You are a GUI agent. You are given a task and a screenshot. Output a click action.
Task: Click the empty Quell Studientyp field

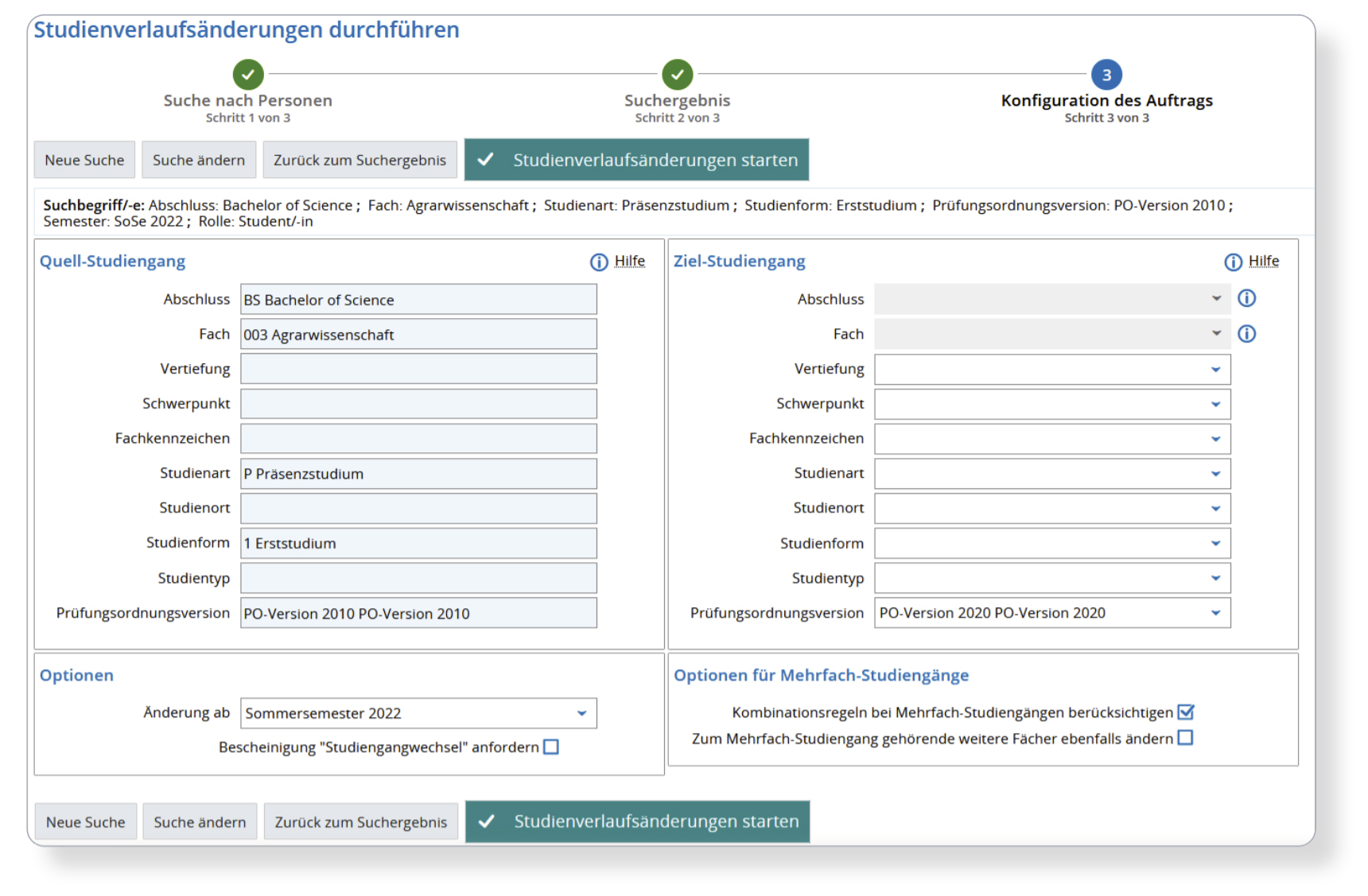point(418,578)
